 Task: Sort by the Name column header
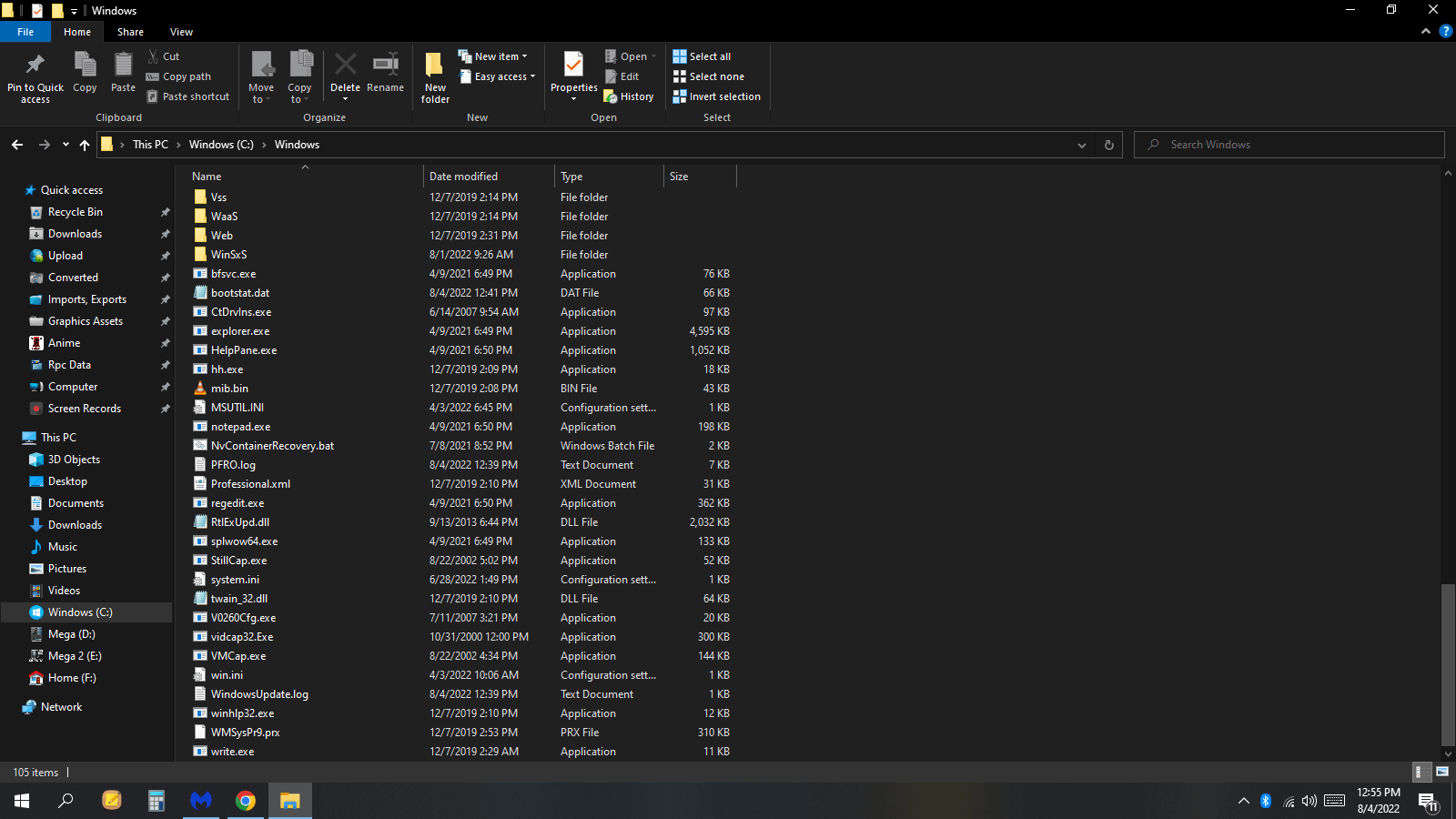[x=305, y=177]
